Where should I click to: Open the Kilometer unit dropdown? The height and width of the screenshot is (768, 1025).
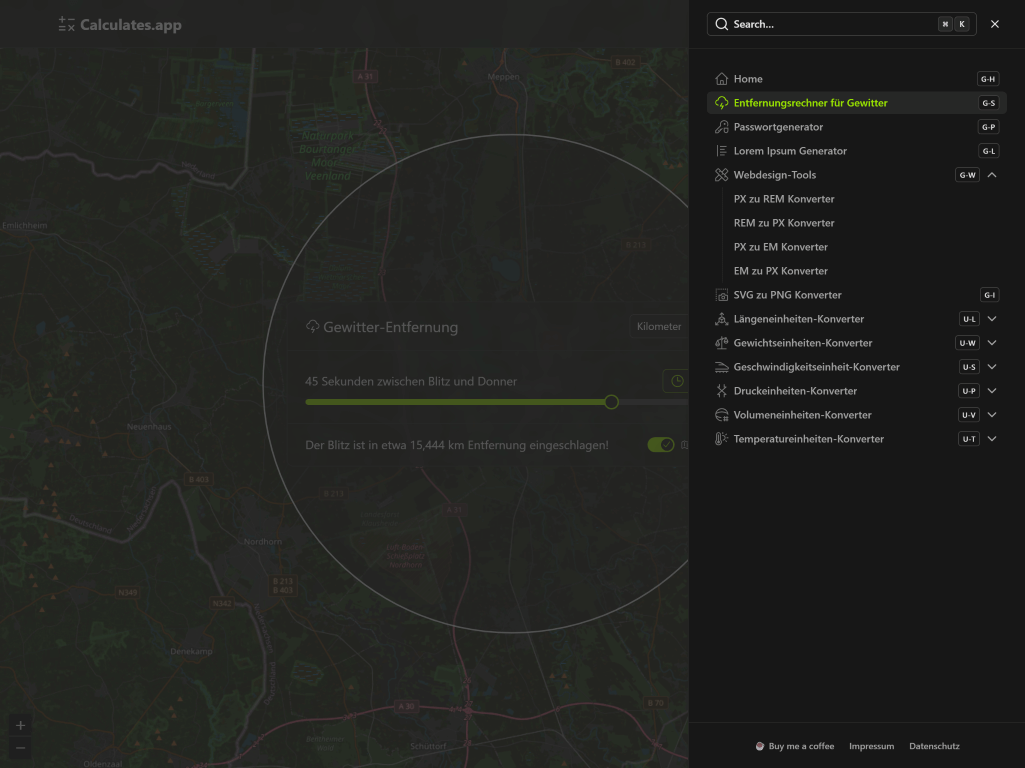[660, 327]
